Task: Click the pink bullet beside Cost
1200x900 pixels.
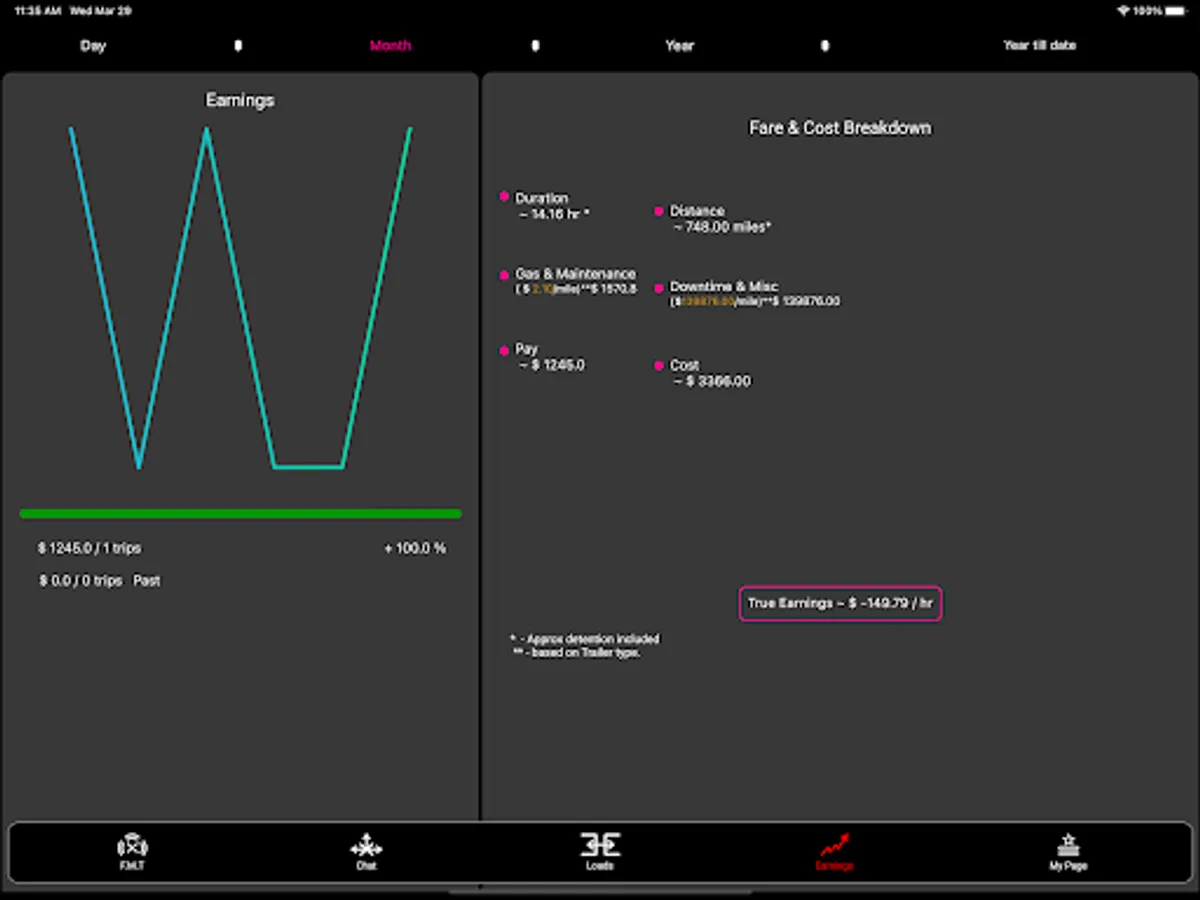Action: [659, 366]
